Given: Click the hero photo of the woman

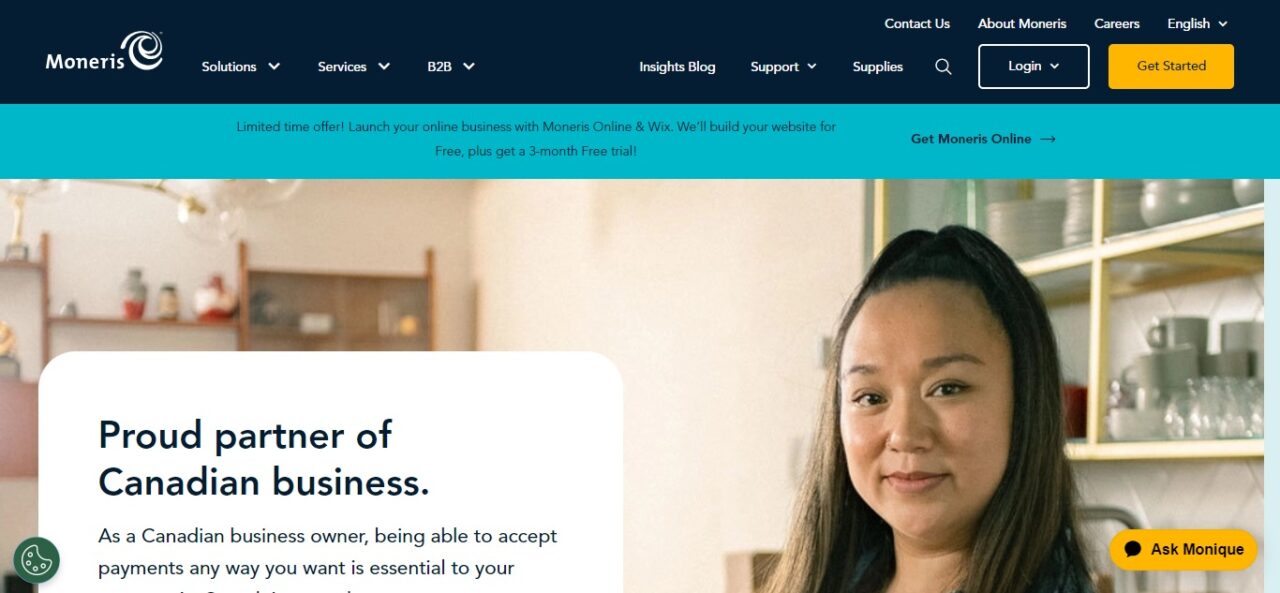Looking at the screenshot, I should (x=950, y=400).
